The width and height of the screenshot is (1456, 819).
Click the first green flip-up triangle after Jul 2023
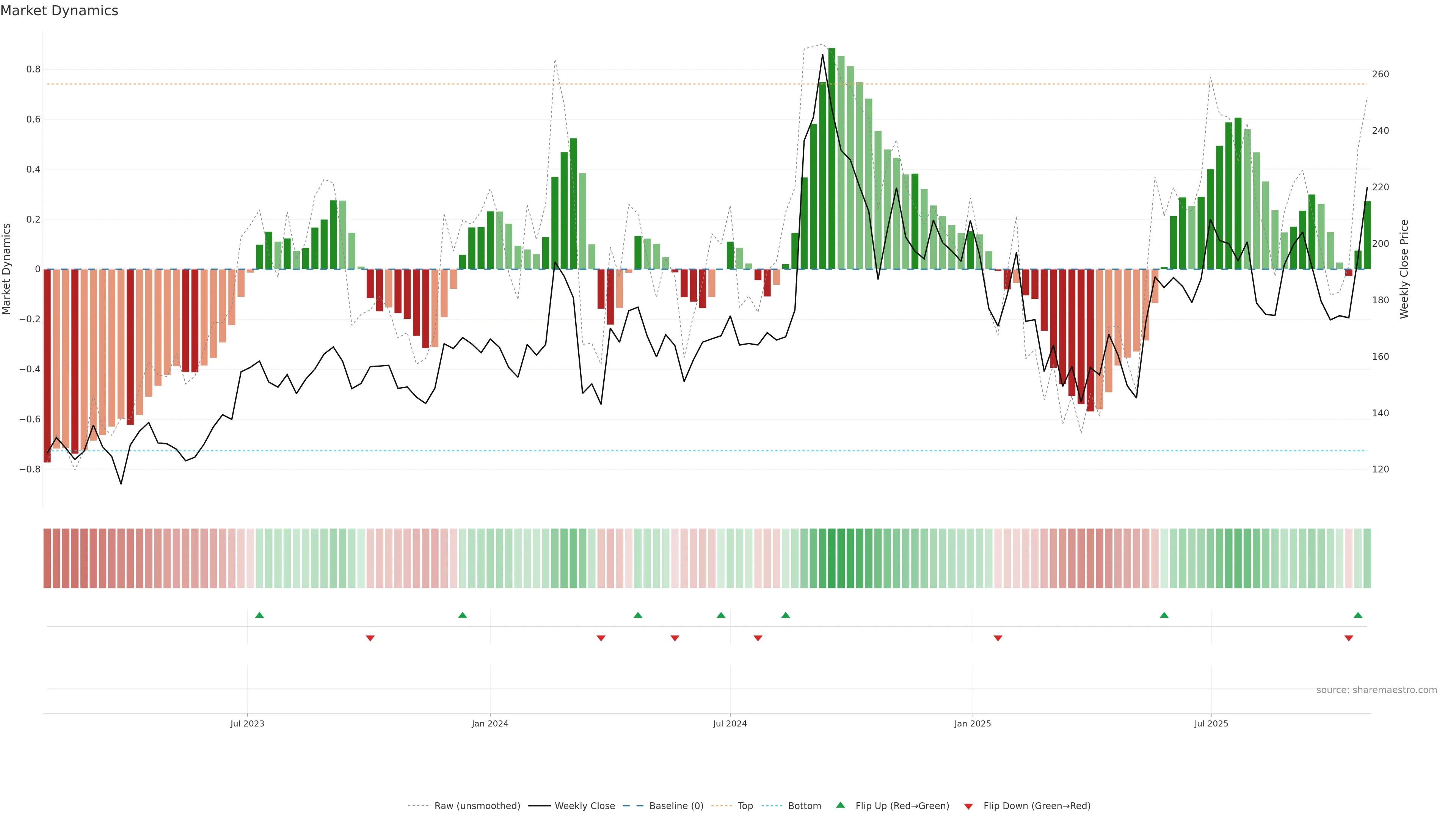(259, 615)
